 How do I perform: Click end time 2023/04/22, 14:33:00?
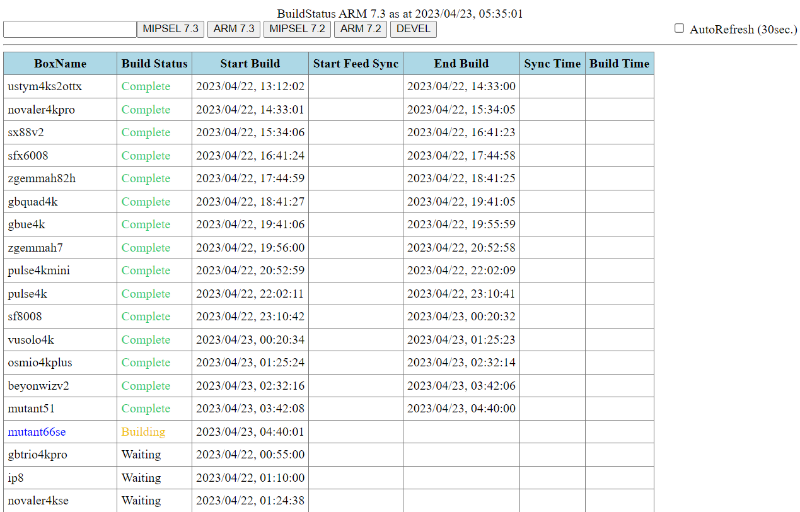(x=461, y=86)
